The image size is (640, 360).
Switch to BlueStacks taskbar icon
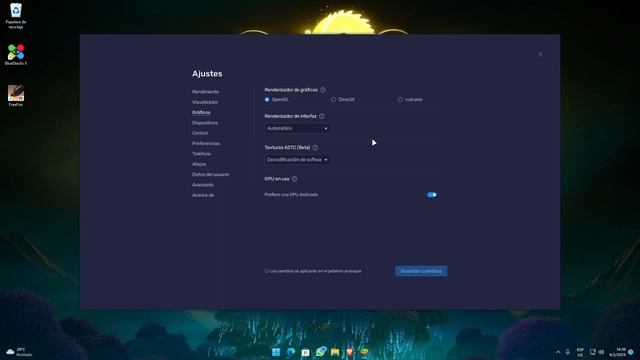pos(364,352)
